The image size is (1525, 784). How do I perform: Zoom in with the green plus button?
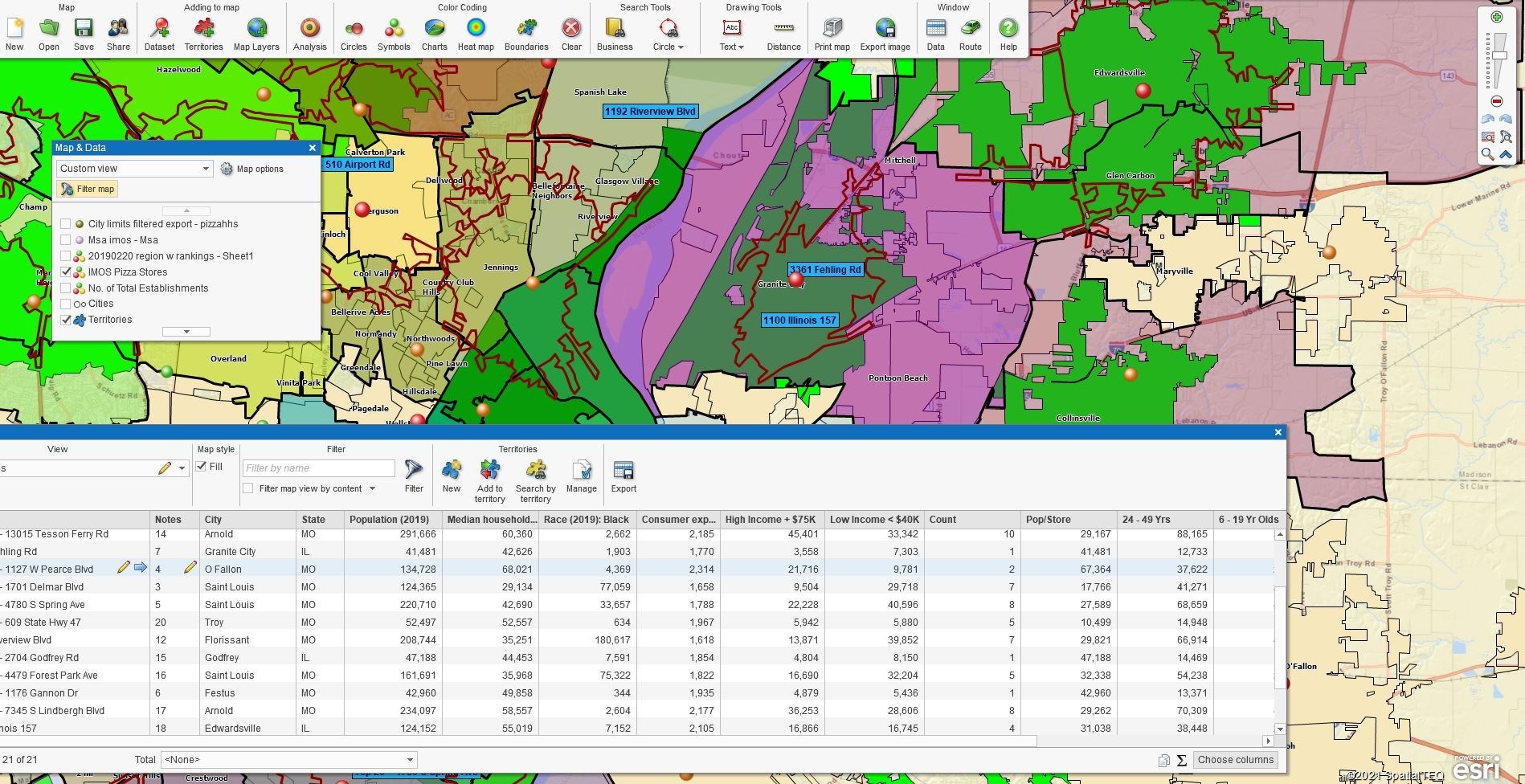coord(1497,17)
